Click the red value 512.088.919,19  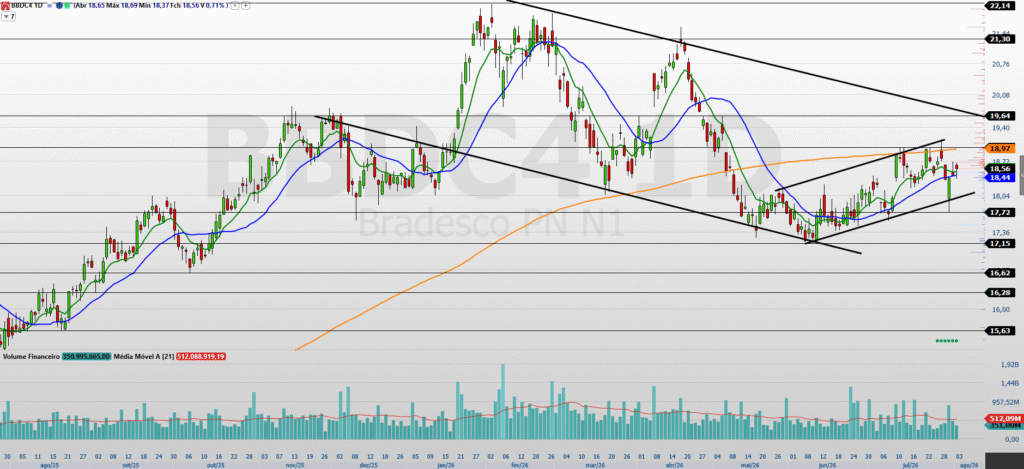click(x=200, y=357)
